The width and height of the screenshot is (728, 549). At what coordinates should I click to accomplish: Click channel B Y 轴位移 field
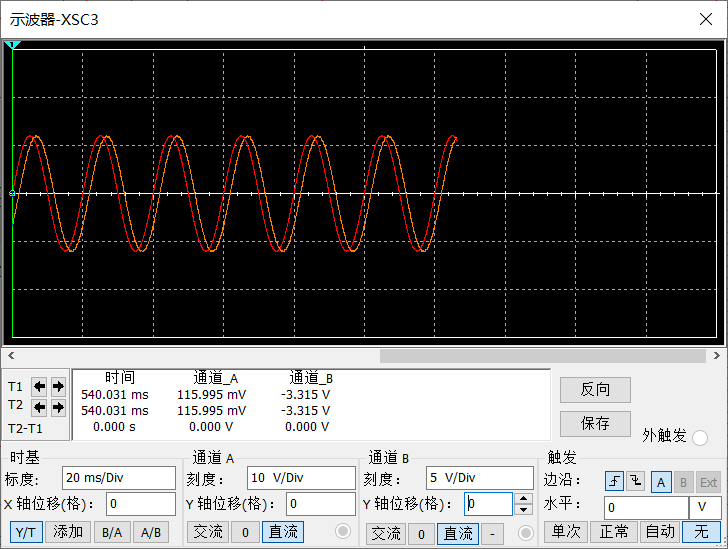488,504
